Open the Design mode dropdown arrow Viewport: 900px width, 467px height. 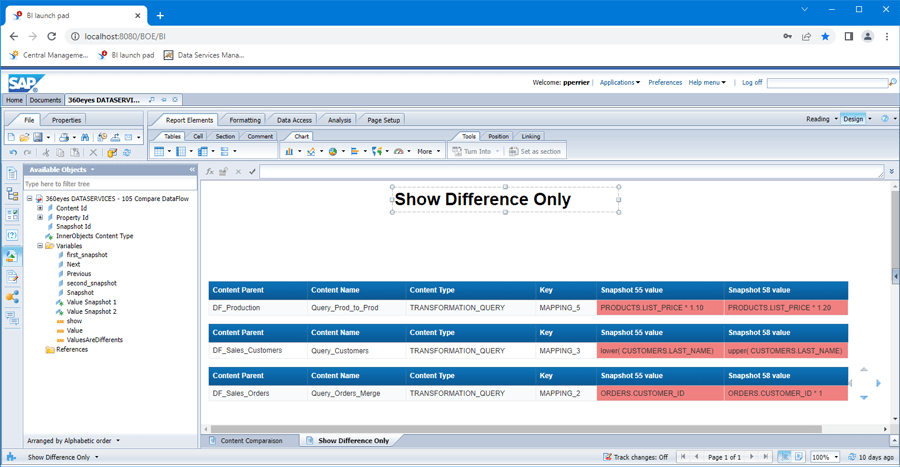(870, 119)
